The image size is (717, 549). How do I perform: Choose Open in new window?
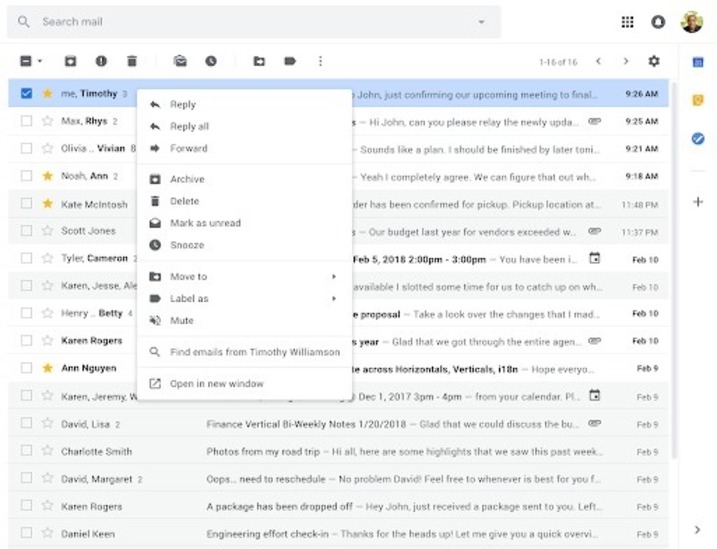[245, 384]
